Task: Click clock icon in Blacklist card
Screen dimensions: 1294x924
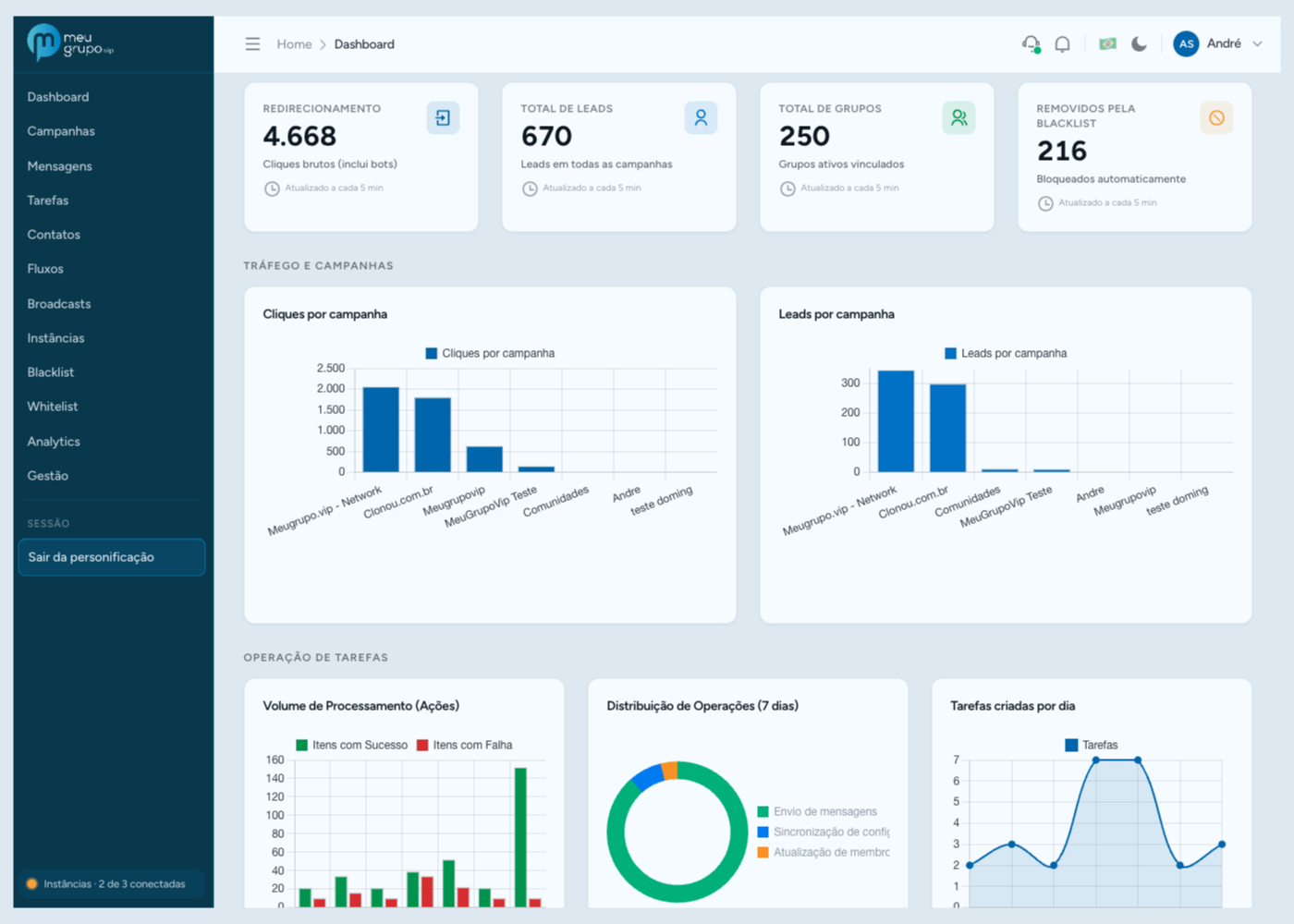Action: click(x=1045, y=203)
